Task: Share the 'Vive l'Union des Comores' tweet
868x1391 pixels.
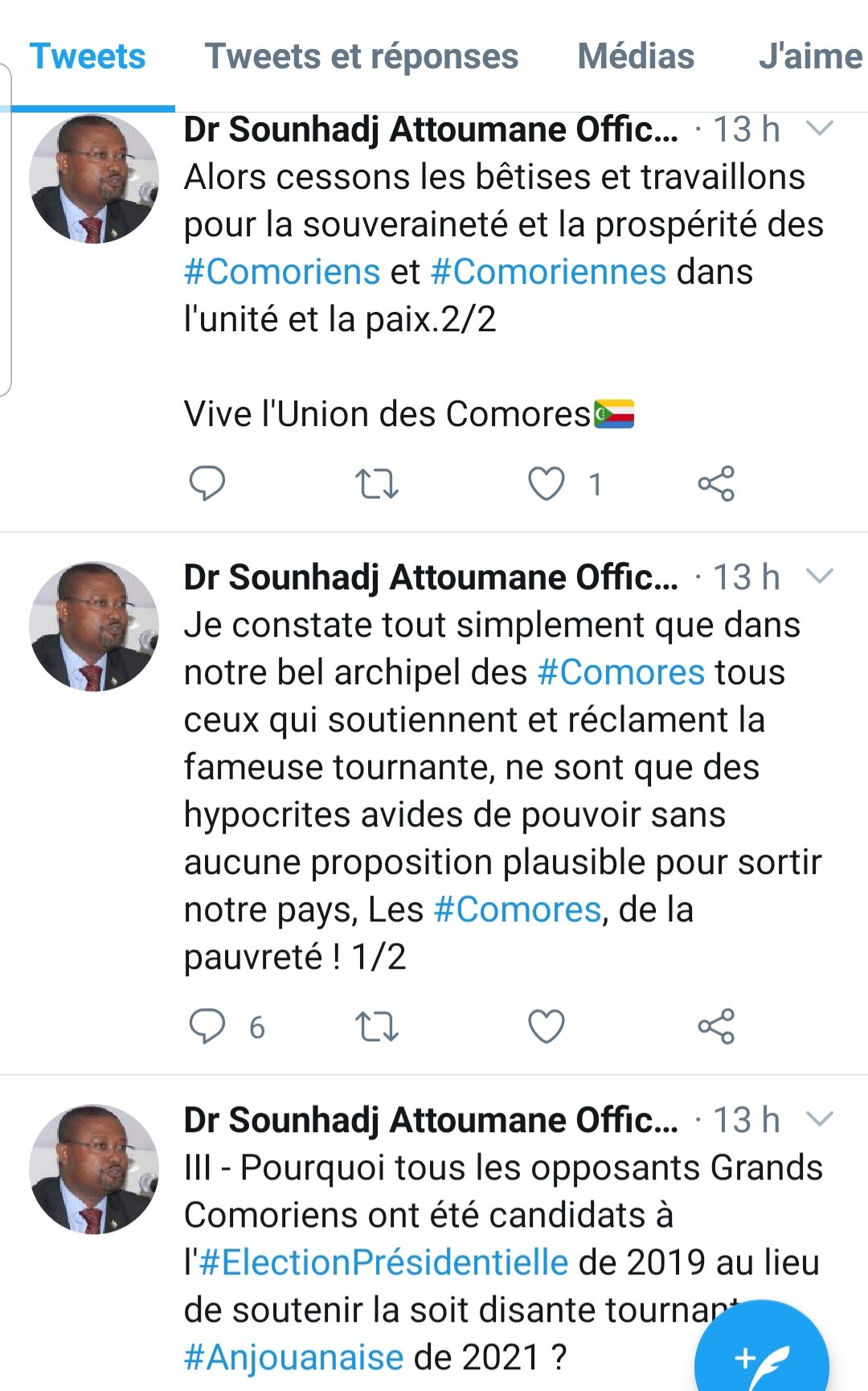Action: click(x=716, y=484)
